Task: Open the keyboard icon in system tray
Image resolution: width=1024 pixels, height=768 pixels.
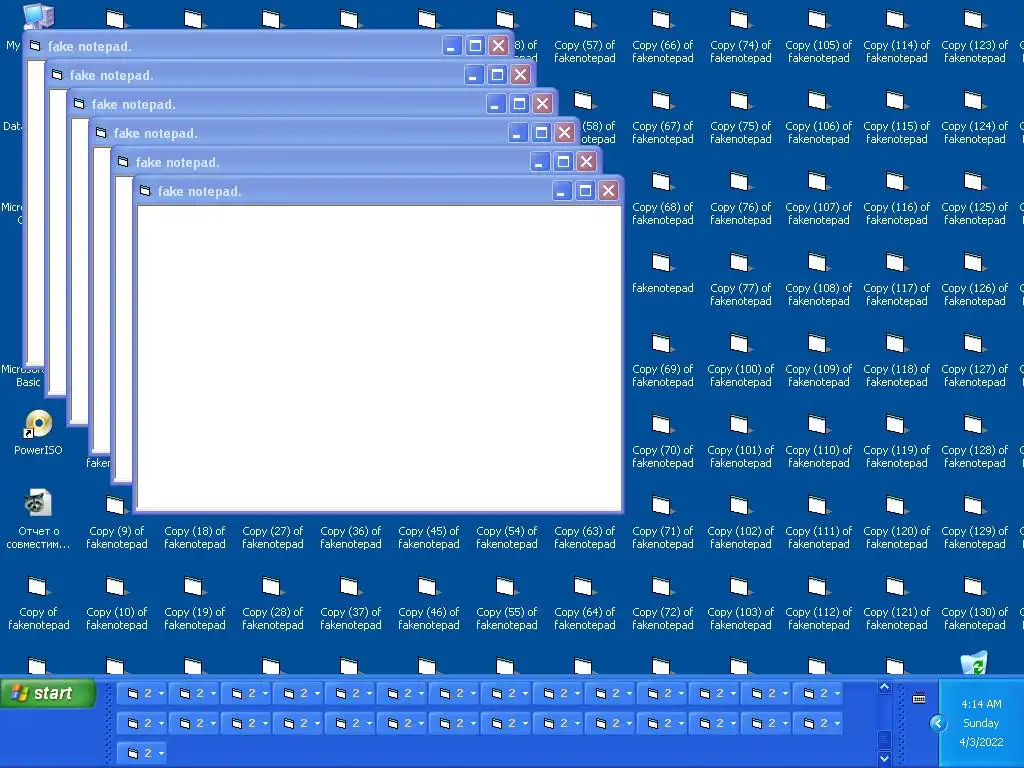Action: 919,698
